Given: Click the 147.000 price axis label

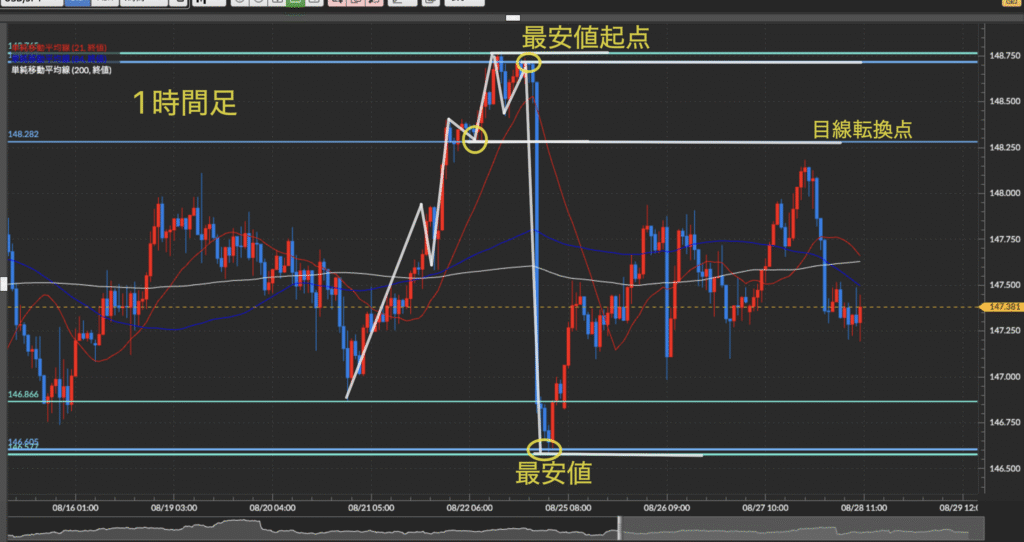Looking at the screenshot, I should pos(1005,377).
